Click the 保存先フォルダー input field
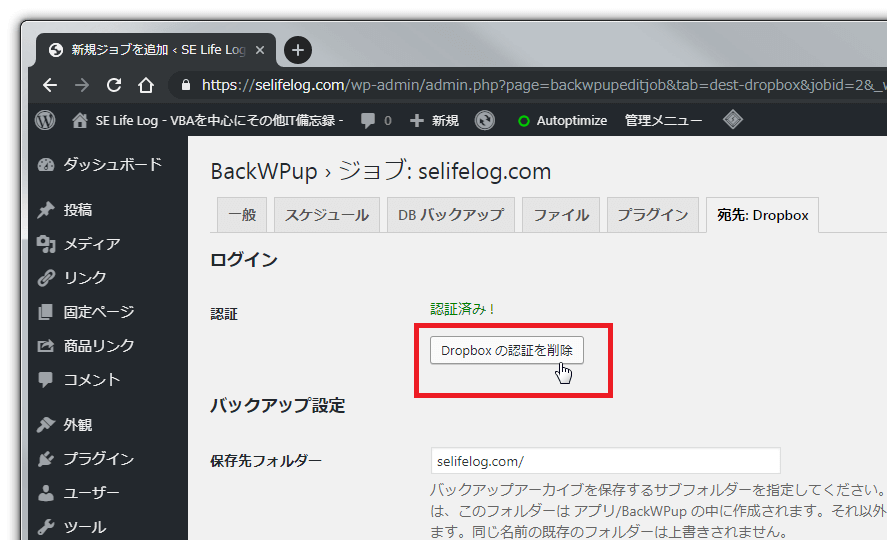The image size is (887, 540). 605,461
